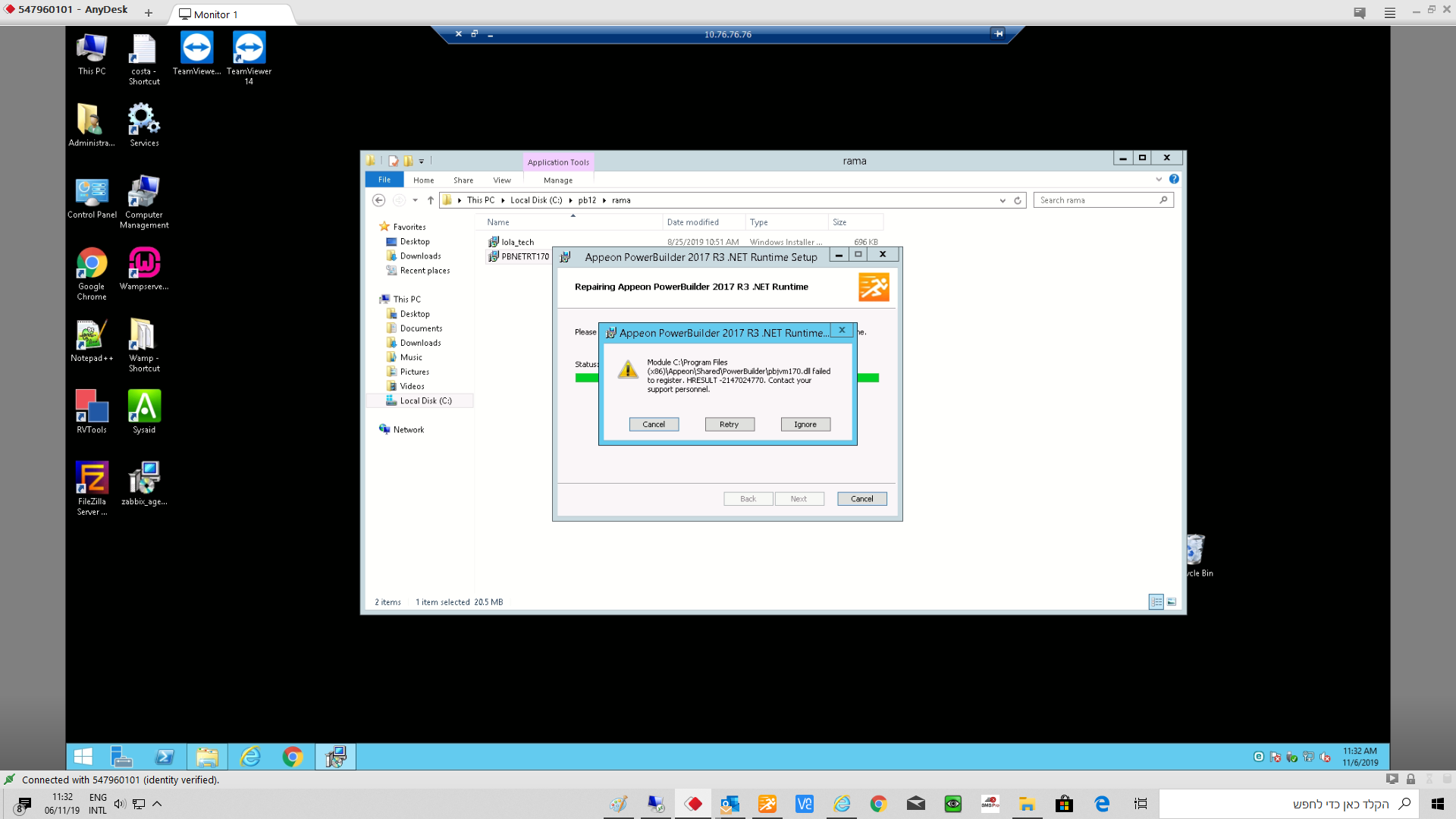1456x819 pixels.
Task: Open the Share ribbon tab
Action: [463, 180]
